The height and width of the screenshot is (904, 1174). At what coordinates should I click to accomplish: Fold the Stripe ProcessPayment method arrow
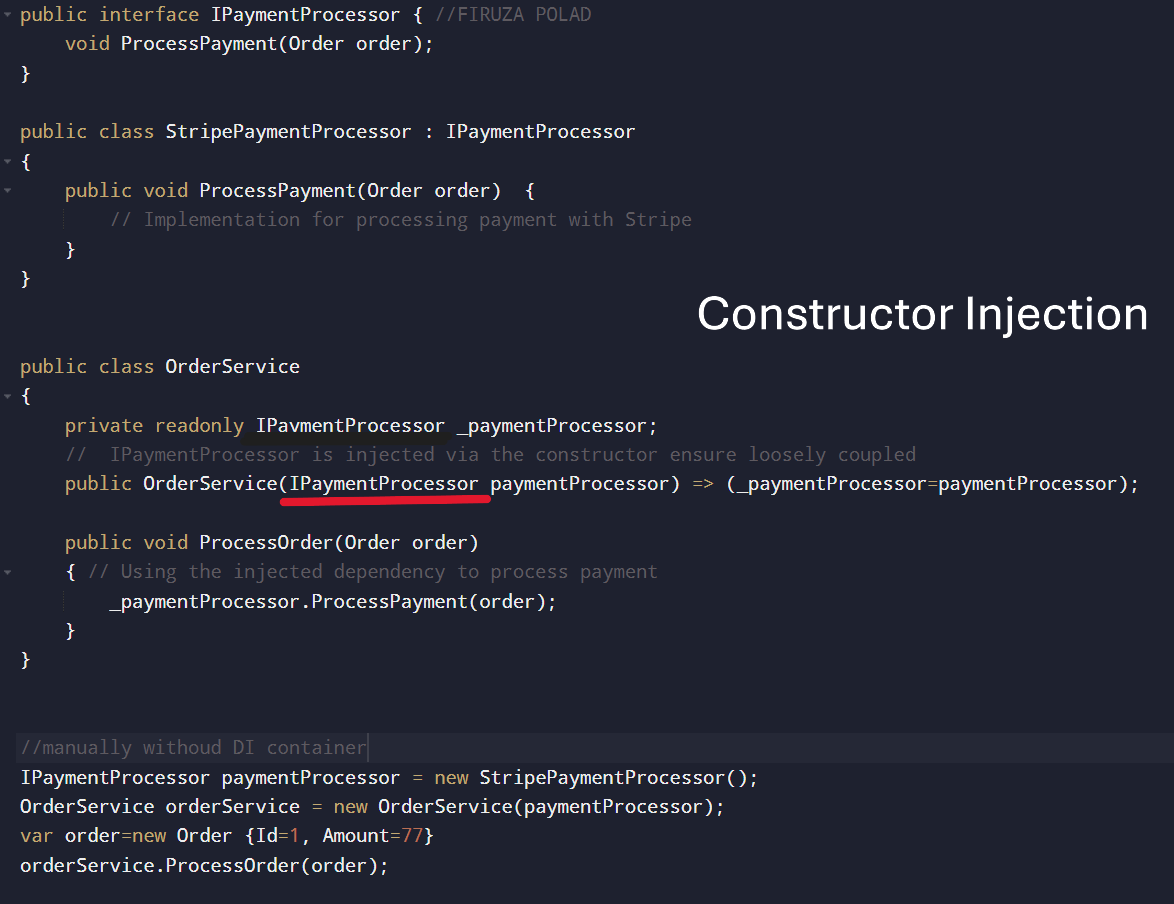point(7,190)
